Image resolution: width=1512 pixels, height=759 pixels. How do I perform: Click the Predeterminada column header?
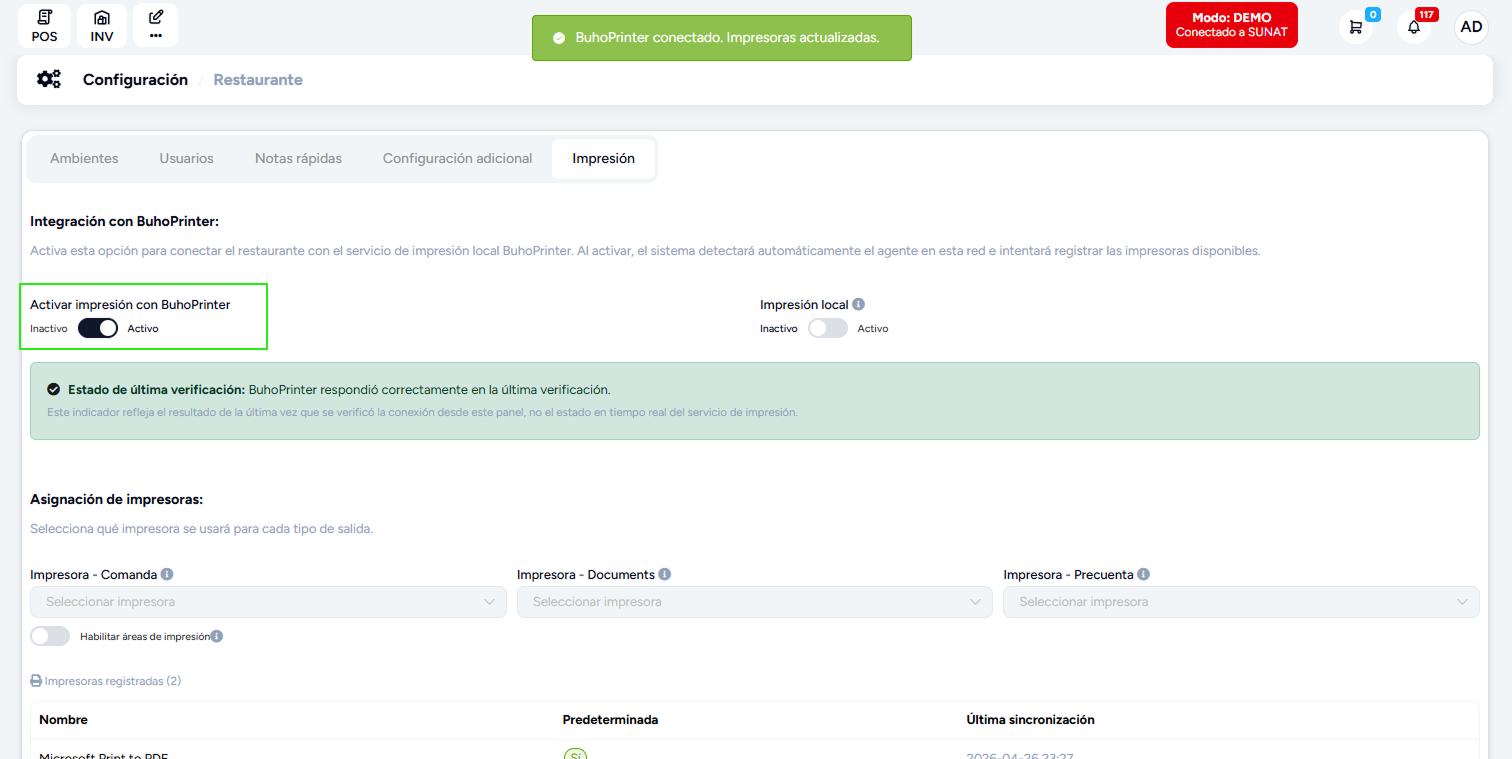610,720
